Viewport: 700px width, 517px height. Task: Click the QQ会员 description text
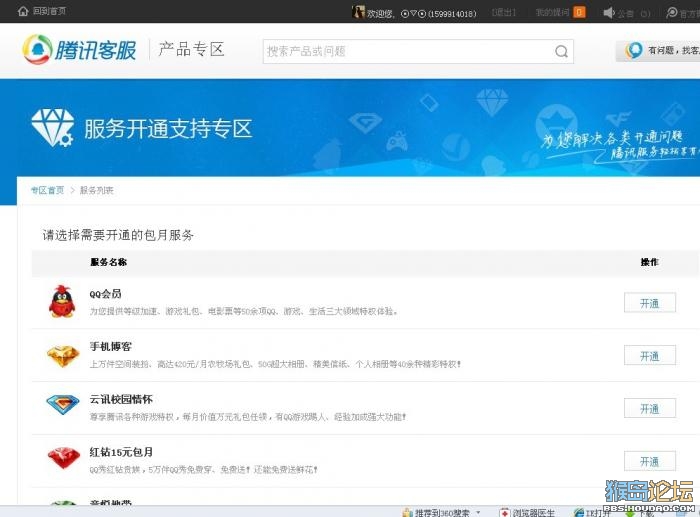tap(244, 311)
